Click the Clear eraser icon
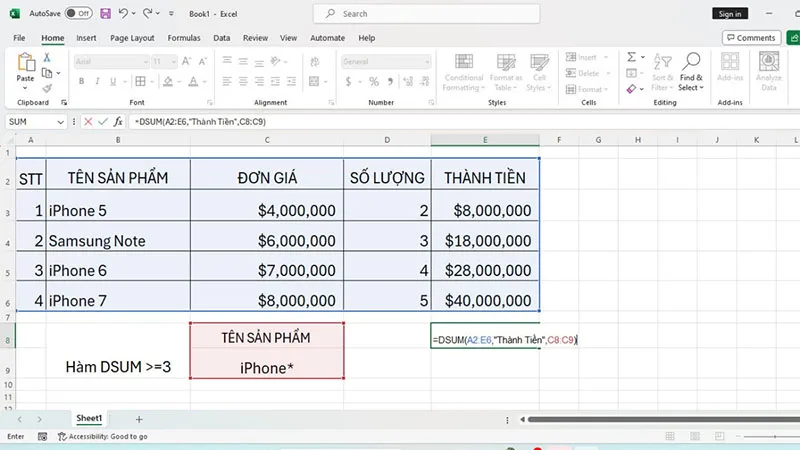The width and height of the screenshot is (800, 450). click(632, 89)
